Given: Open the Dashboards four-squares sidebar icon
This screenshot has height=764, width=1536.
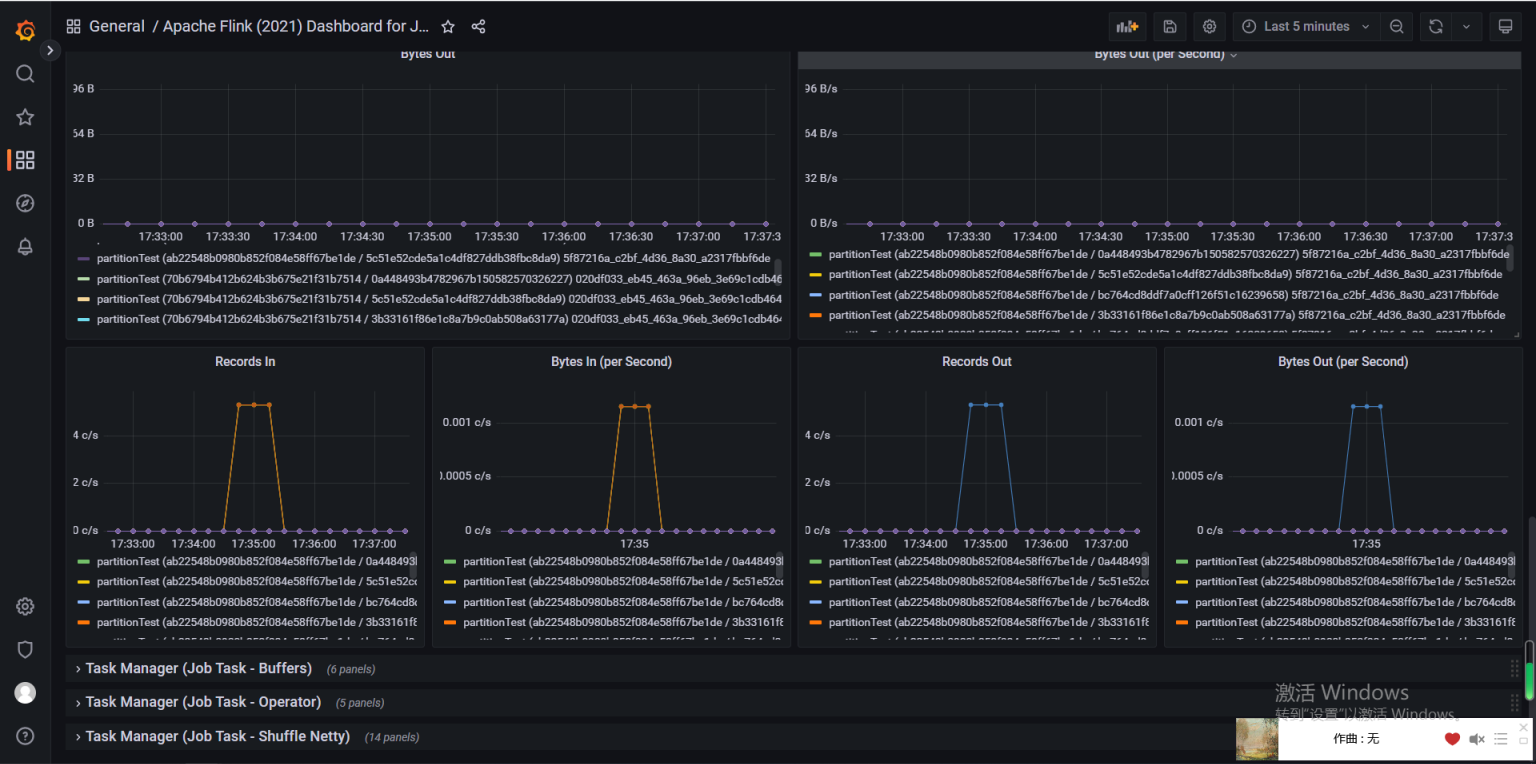Looking at the screenshot, I should tap(25, 160).
